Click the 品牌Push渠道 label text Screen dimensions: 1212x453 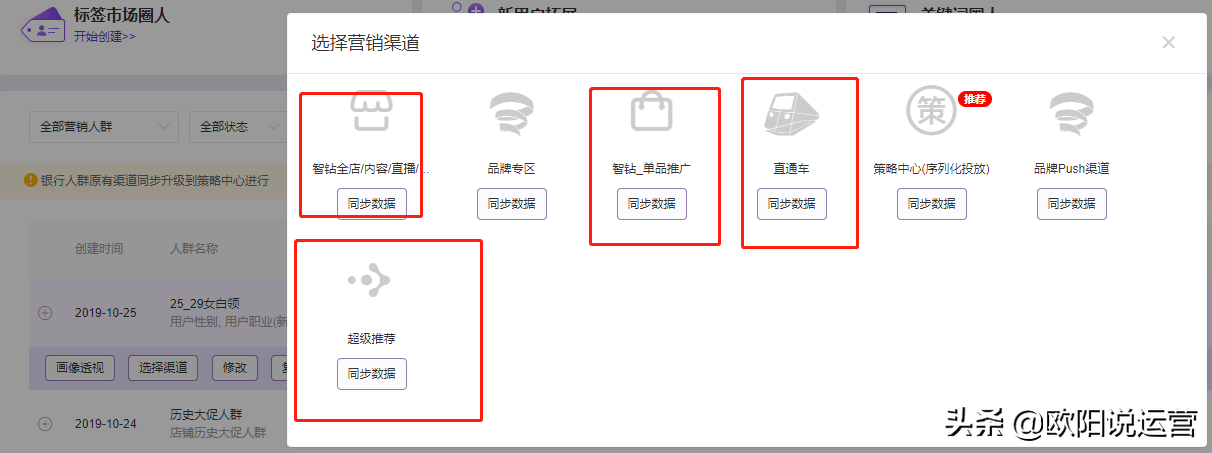tap(1071, 169)
